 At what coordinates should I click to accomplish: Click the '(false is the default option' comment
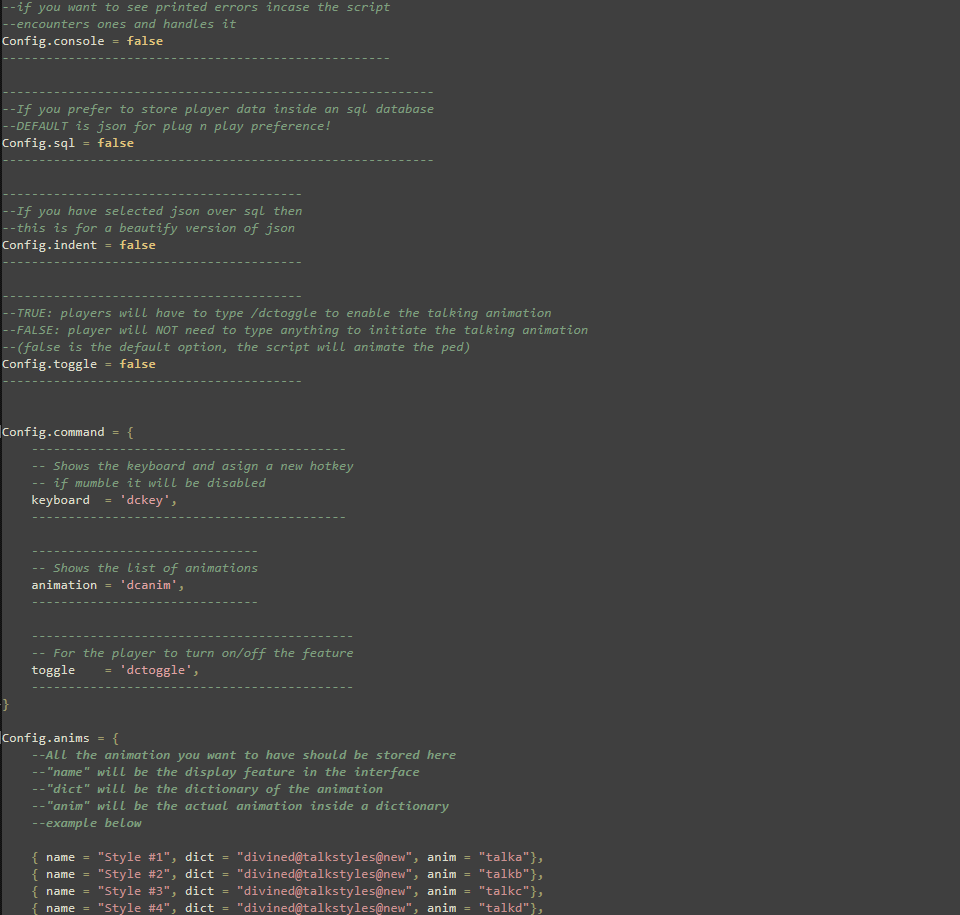236,347
